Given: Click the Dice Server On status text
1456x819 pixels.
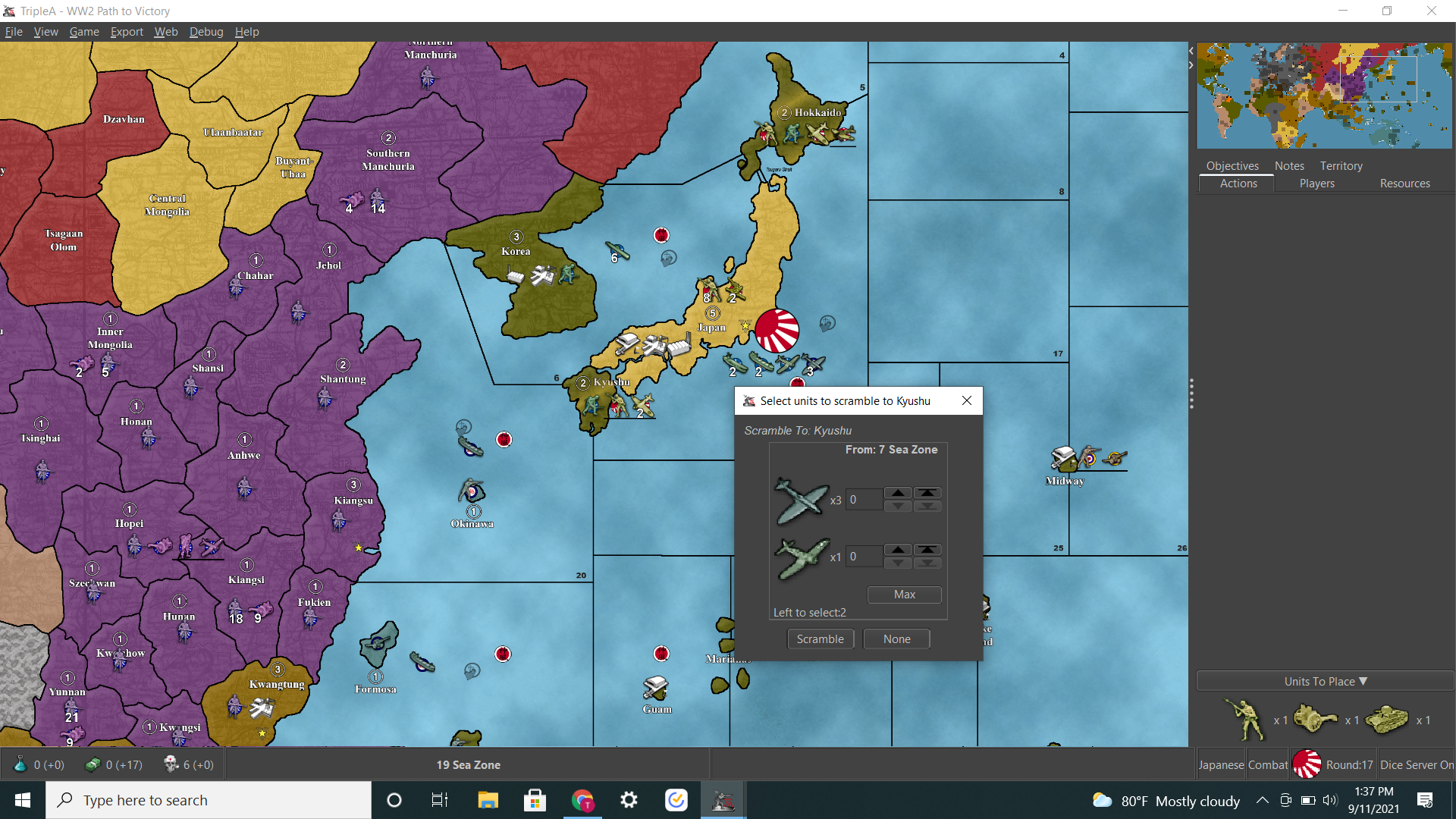Looking at the screenshot, I should [x=1417, y=764].
